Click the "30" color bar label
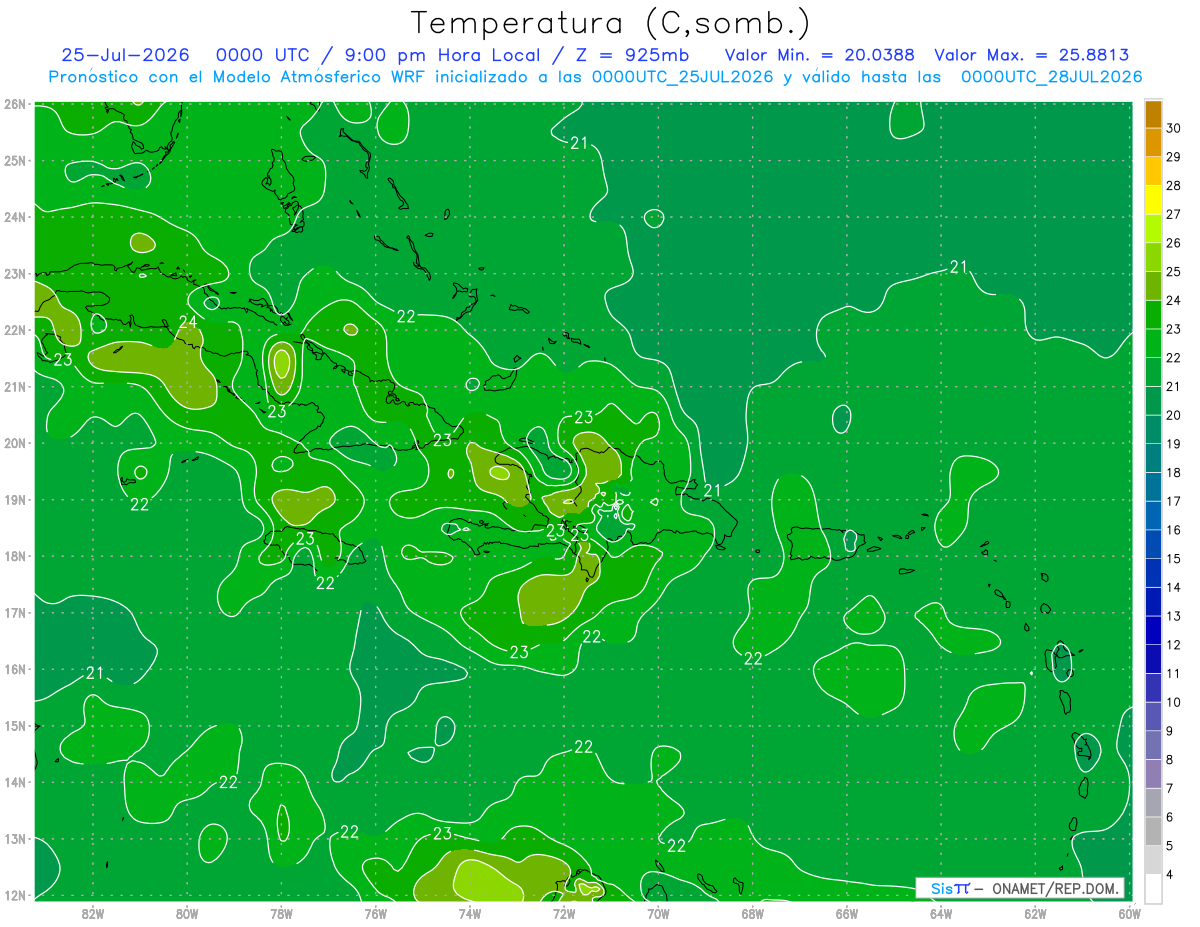Screen dimensions: 1200x927 1173,128
